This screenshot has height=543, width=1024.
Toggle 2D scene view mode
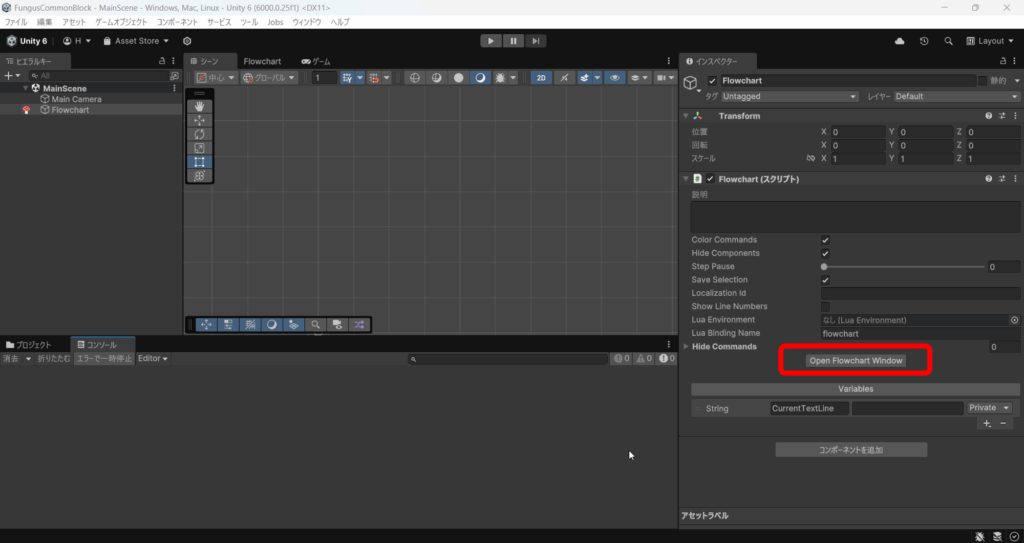pos(540,77)
